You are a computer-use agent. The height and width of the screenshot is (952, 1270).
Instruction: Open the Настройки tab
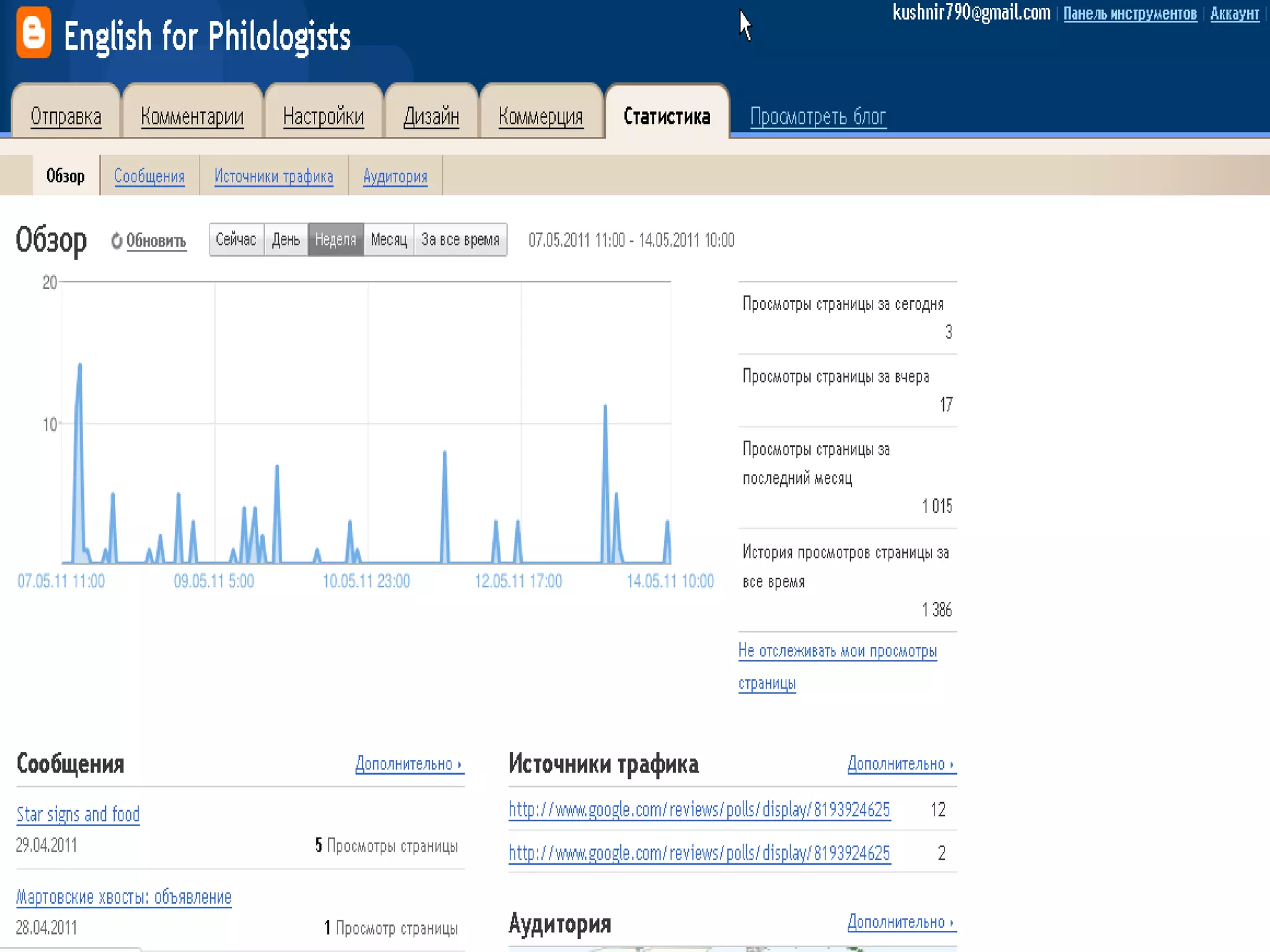pyautogui.click(x=323, y=117)
